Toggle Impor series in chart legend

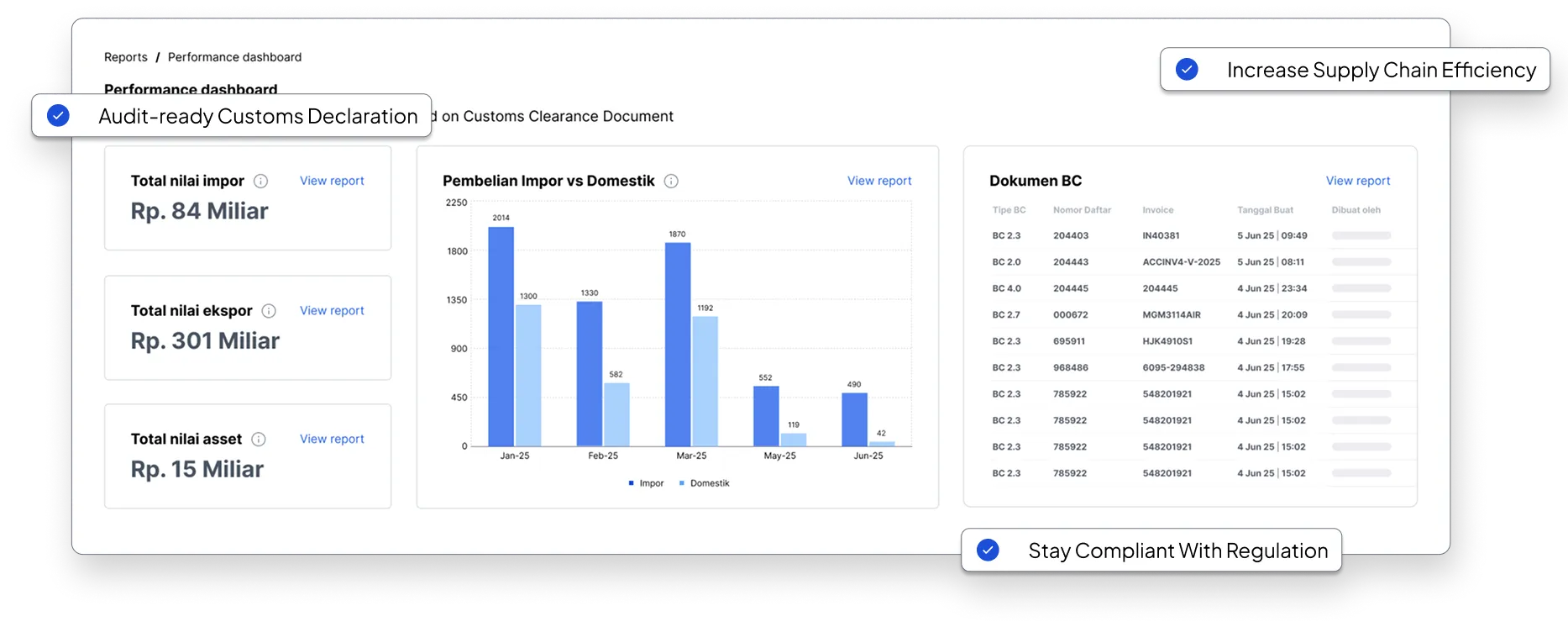(646, 483)
